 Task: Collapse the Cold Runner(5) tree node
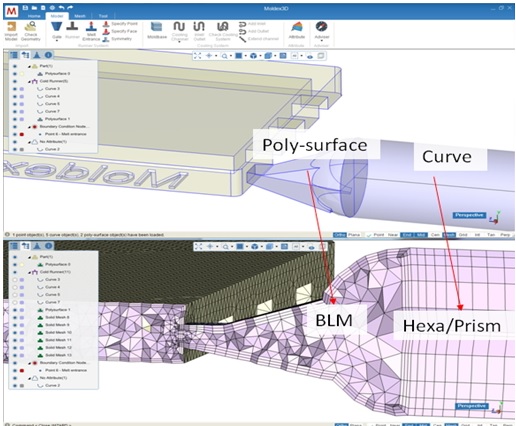(29, 82)
